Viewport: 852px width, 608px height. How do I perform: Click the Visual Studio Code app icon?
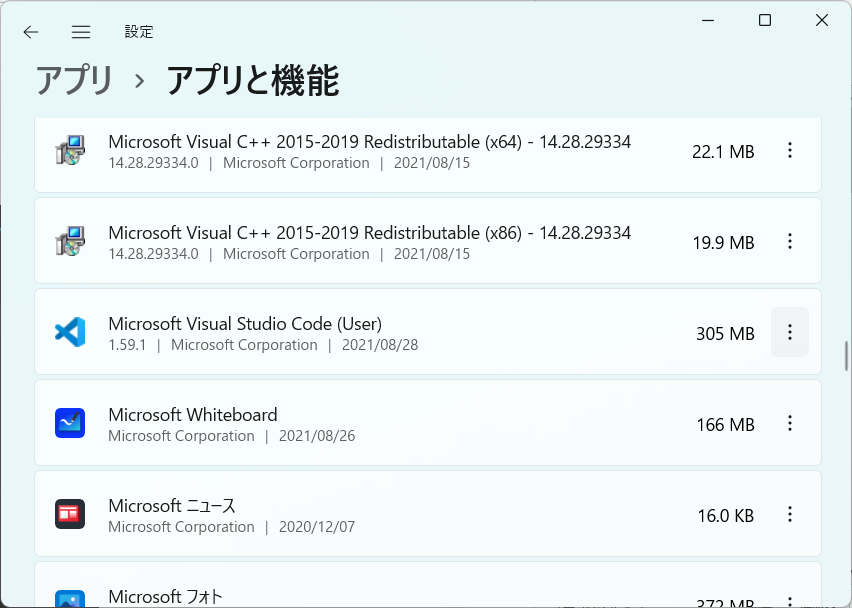tap(70, 332)
